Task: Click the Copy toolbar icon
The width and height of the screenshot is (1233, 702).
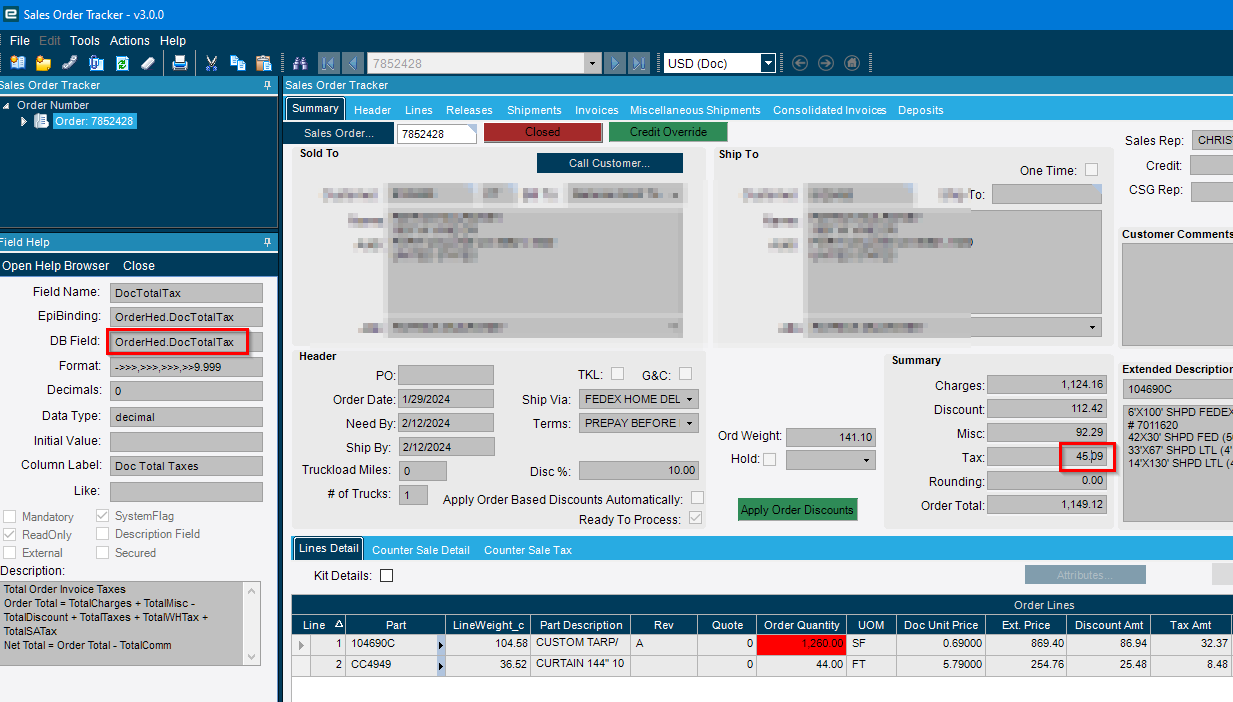Action: [238, 63]
